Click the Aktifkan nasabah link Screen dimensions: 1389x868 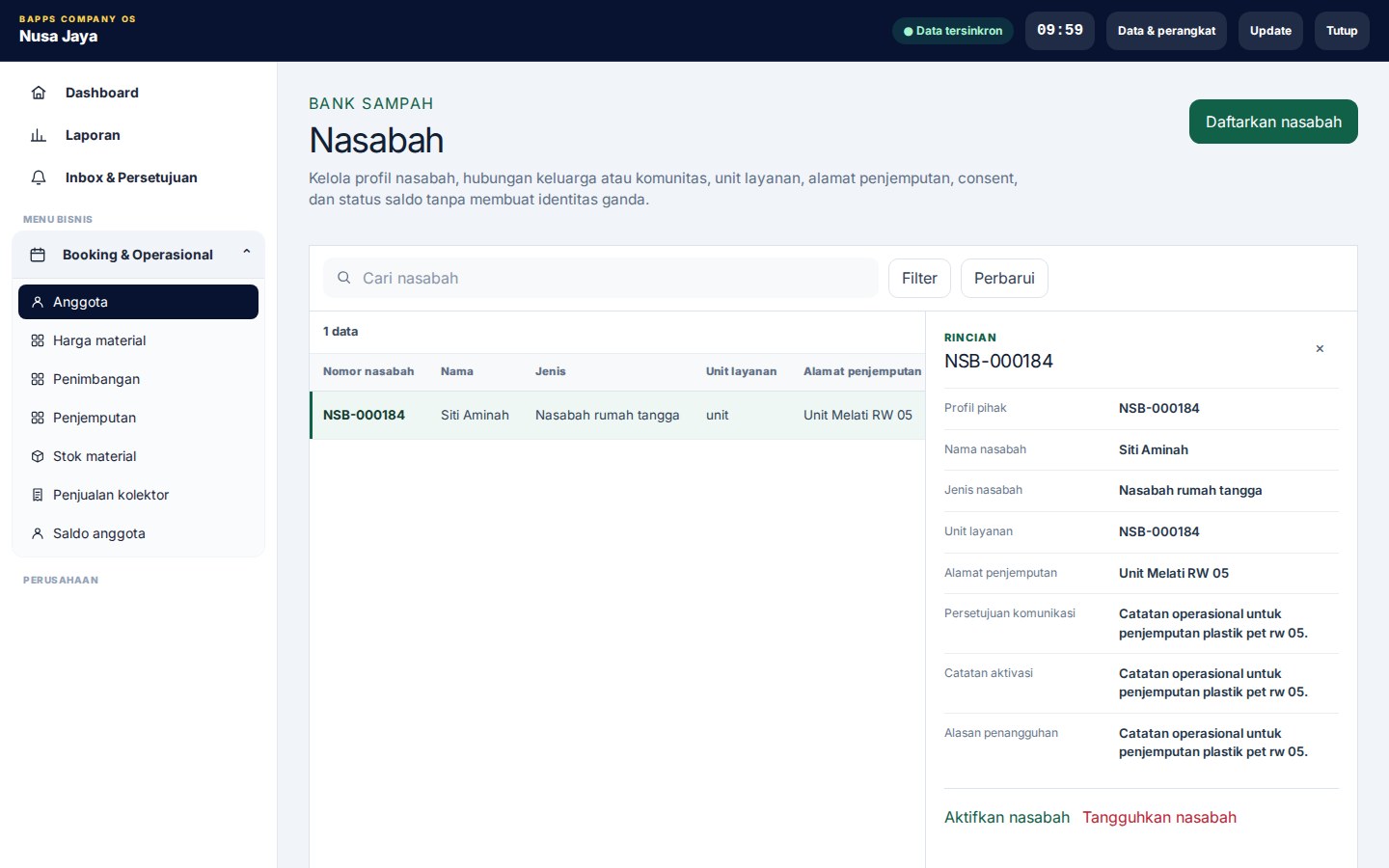click(x=1007, y=817)
